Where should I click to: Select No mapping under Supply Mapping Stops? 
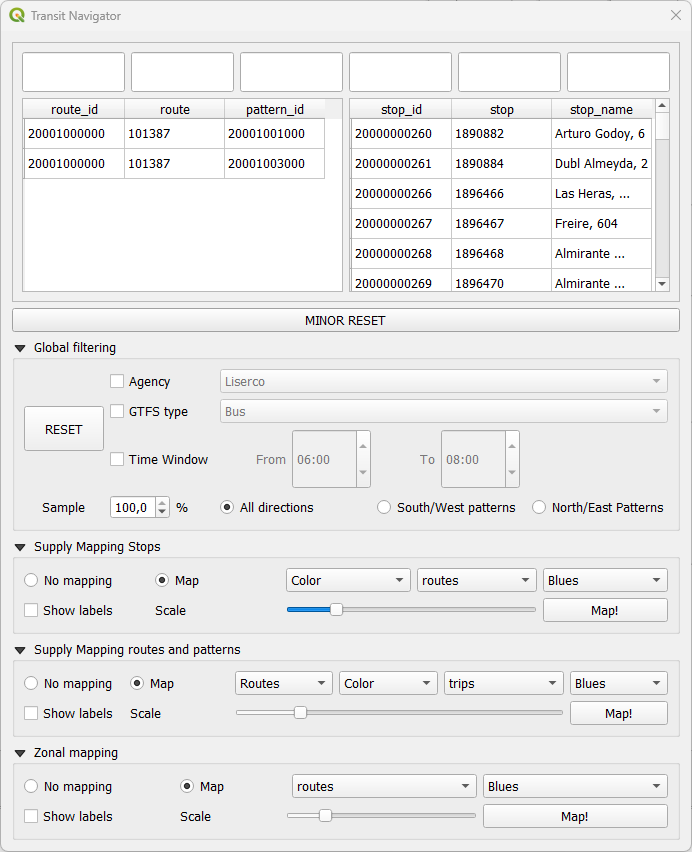31,580
